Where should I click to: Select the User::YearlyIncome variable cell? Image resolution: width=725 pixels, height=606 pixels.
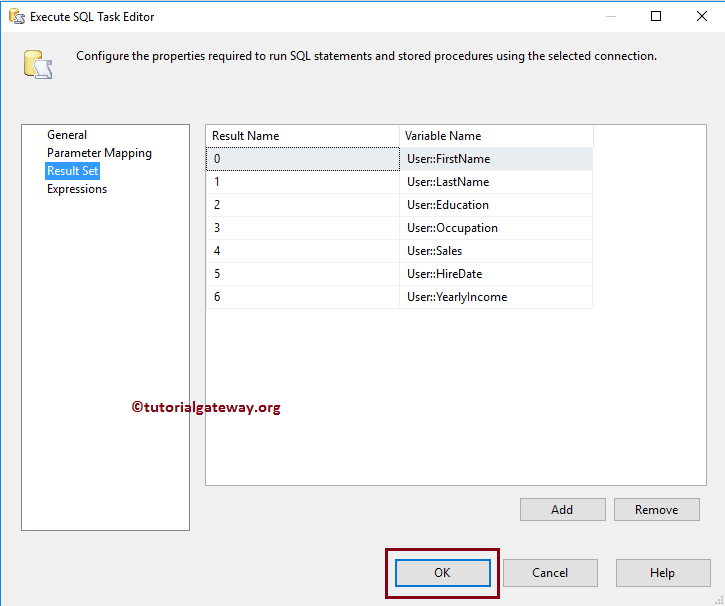(496, 297)
